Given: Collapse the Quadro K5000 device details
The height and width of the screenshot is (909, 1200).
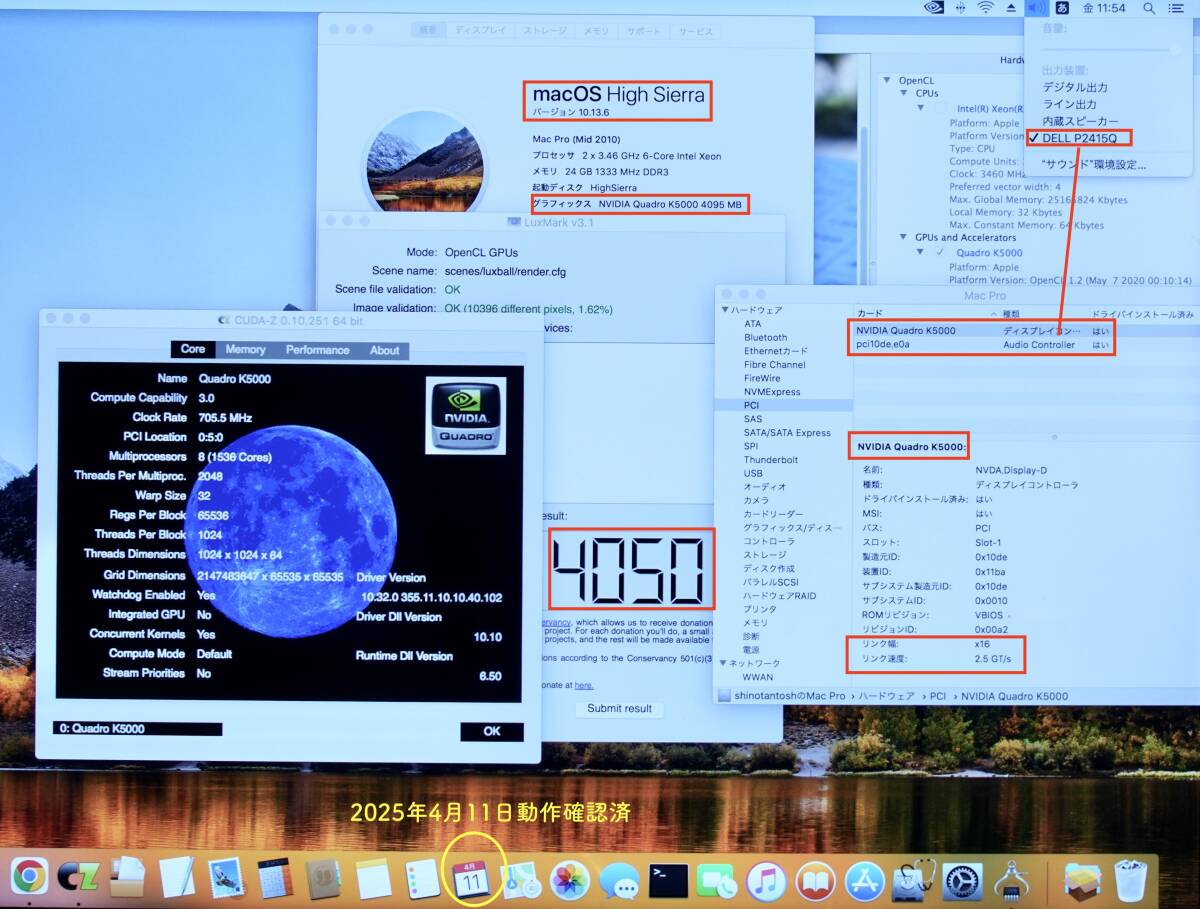Looking at the screenshot, I should (921, 253).
